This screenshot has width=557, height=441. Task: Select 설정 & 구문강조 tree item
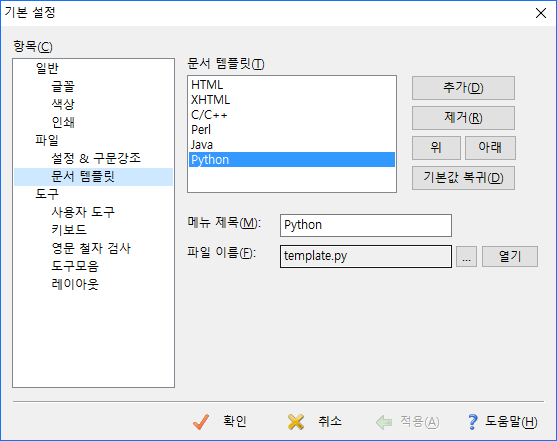(96, 158)
